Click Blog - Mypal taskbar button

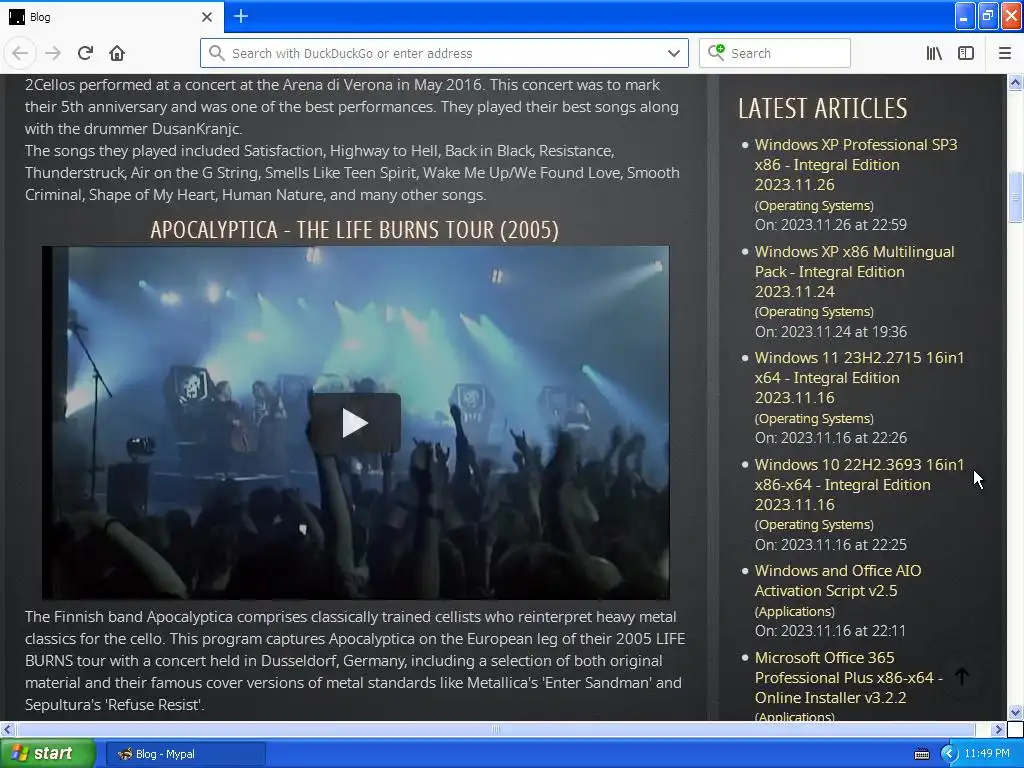185,754
